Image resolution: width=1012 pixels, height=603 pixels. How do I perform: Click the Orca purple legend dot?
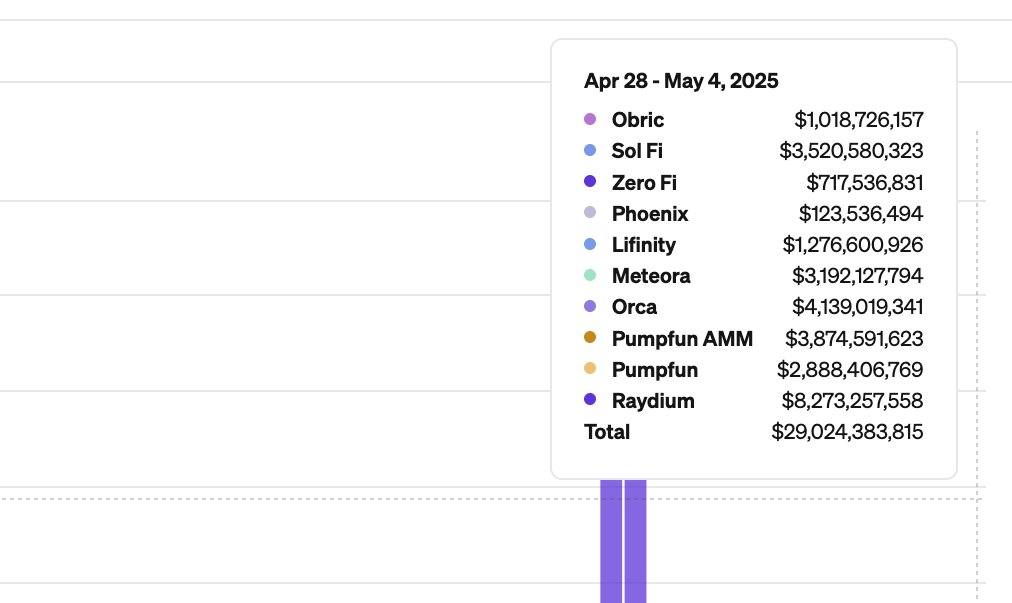point(590,306)
